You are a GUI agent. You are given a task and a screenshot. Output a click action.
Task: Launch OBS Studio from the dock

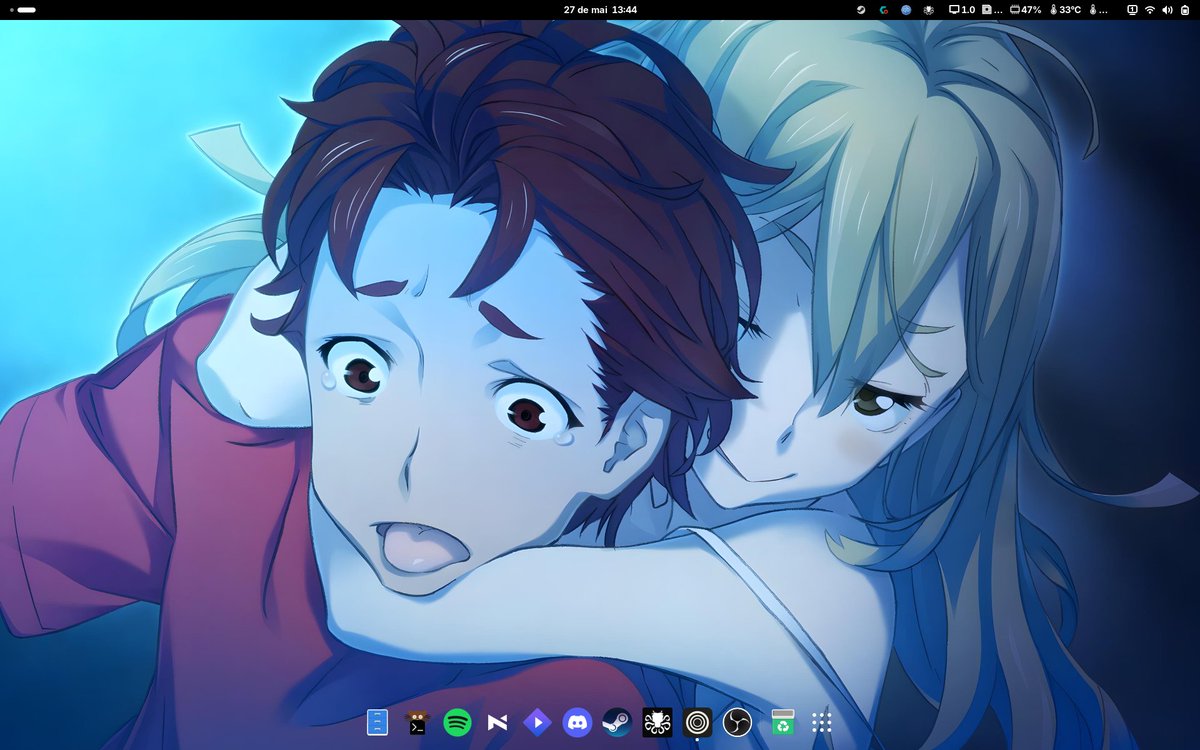(737, 721)
